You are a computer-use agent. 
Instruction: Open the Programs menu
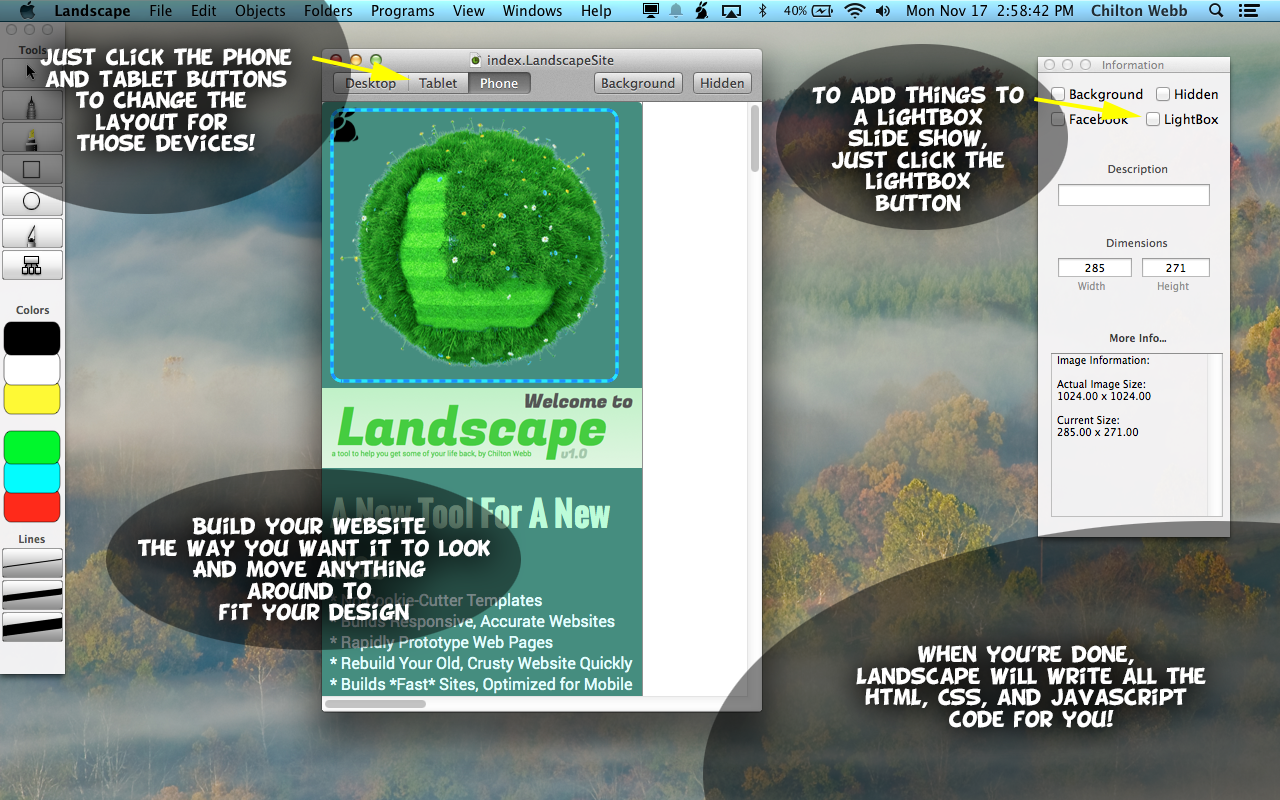(x=402, y=11)
